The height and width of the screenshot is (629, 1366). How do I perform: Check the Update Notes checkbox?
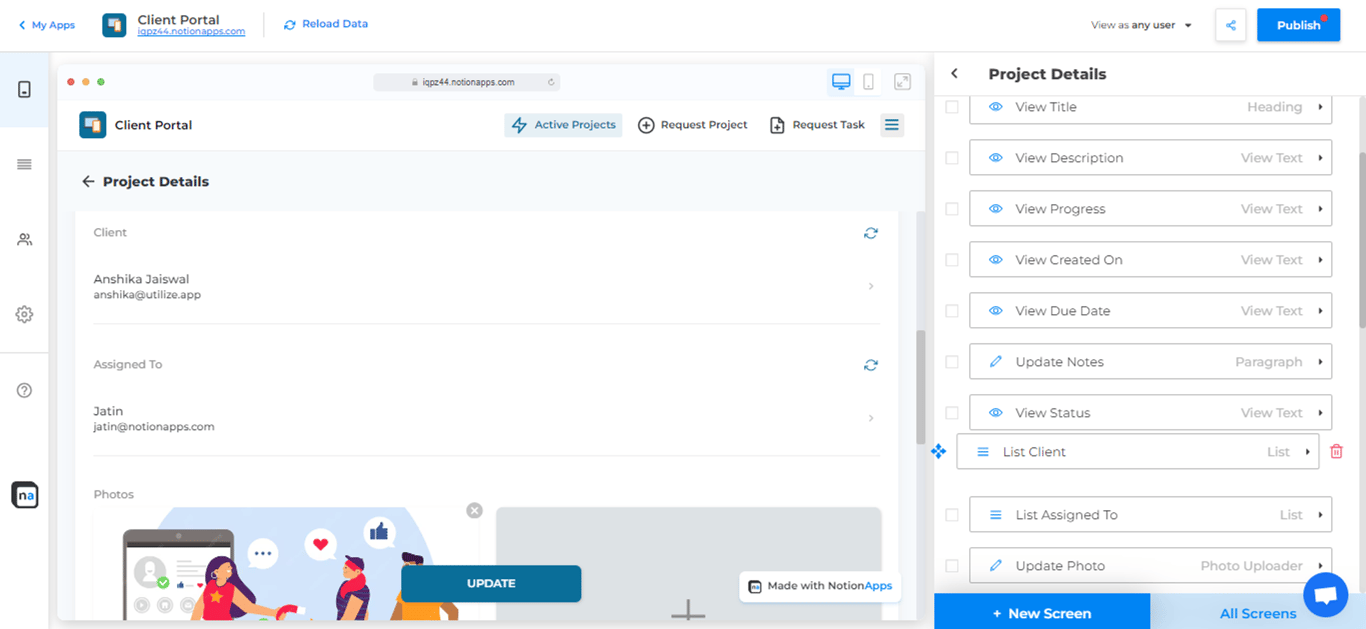pos(952,362)
